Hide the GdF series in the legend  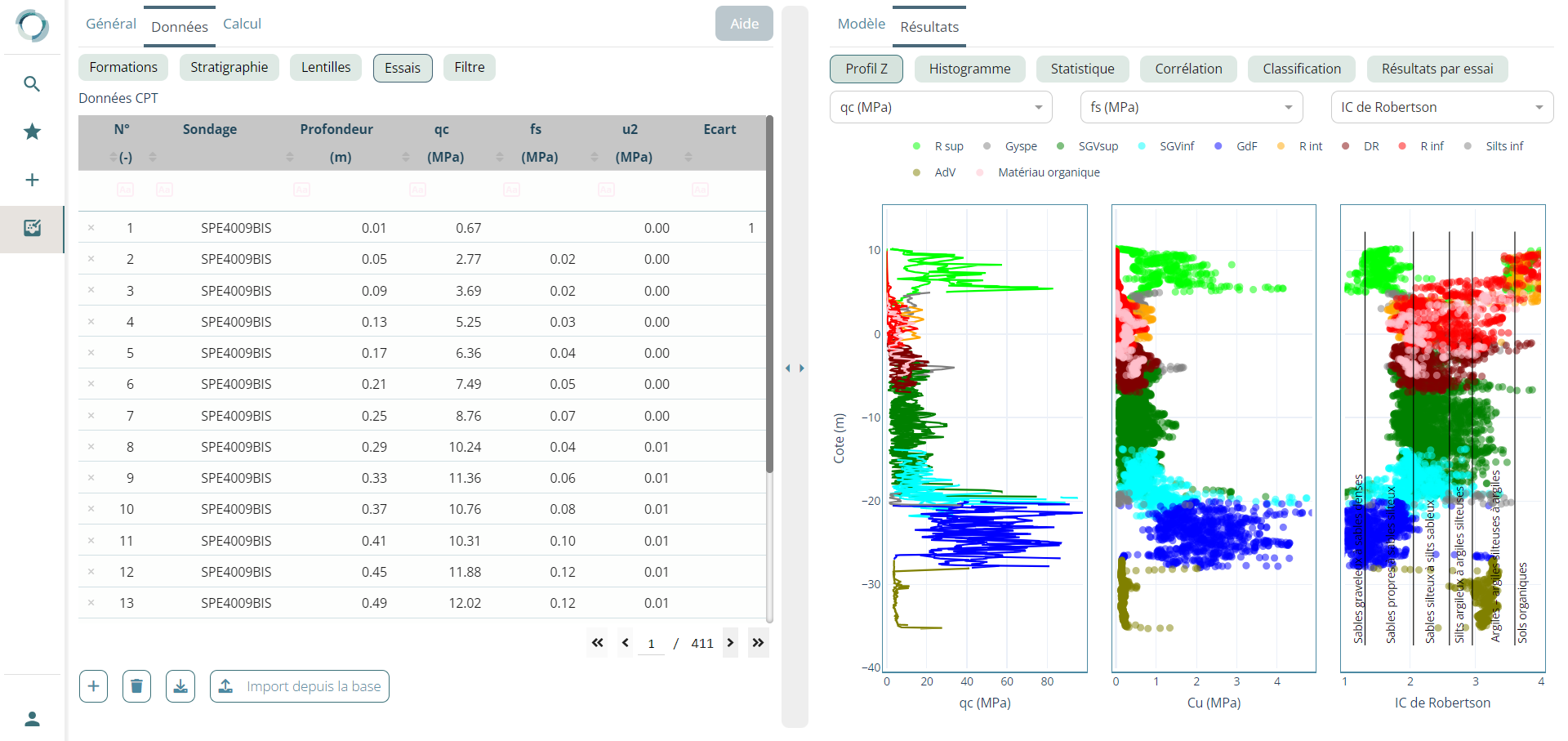(1237, 146)
